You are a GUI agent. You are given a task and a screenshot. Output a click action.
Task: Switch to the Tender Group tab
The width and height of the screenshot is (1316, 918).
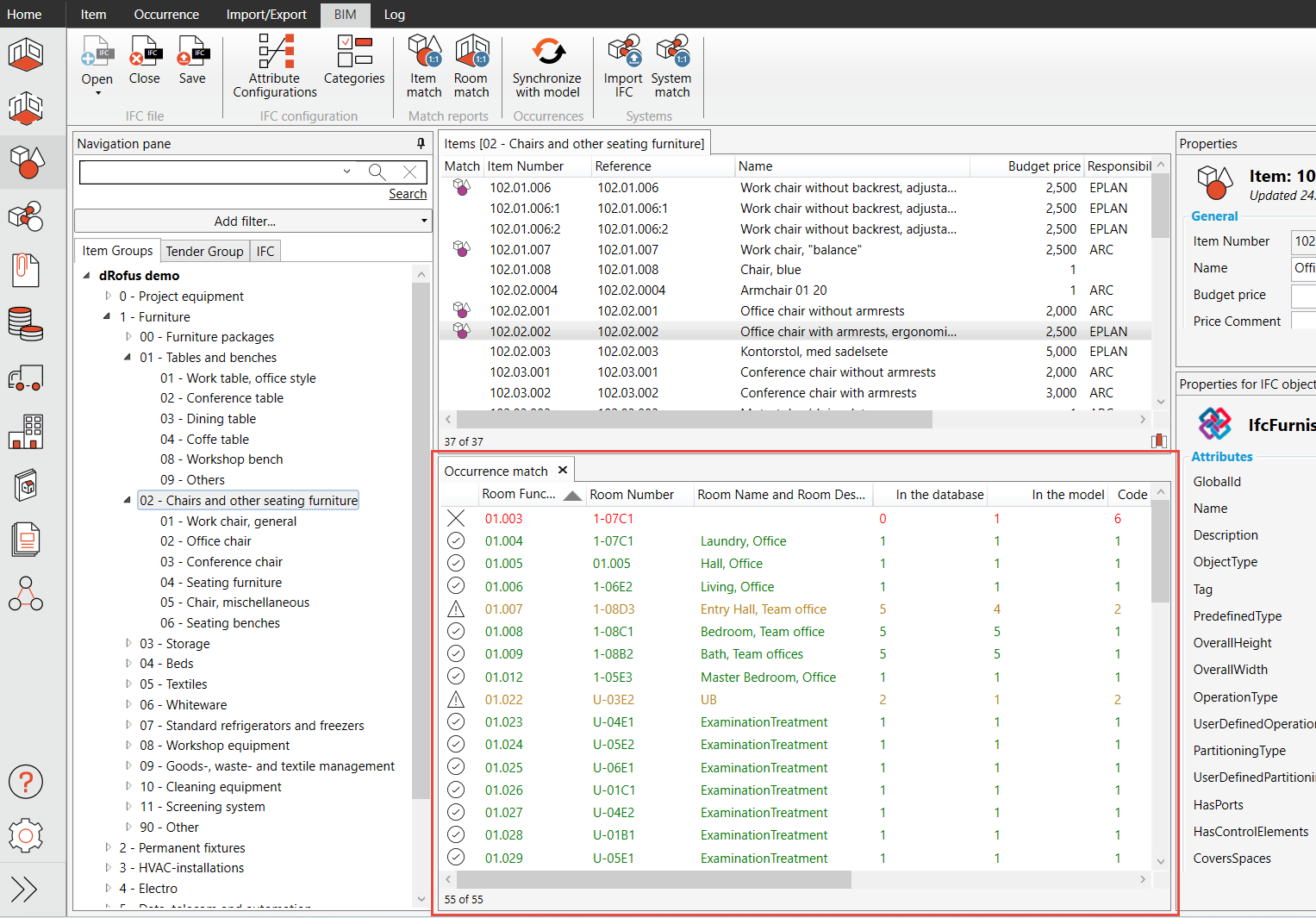tap(204, 251)
